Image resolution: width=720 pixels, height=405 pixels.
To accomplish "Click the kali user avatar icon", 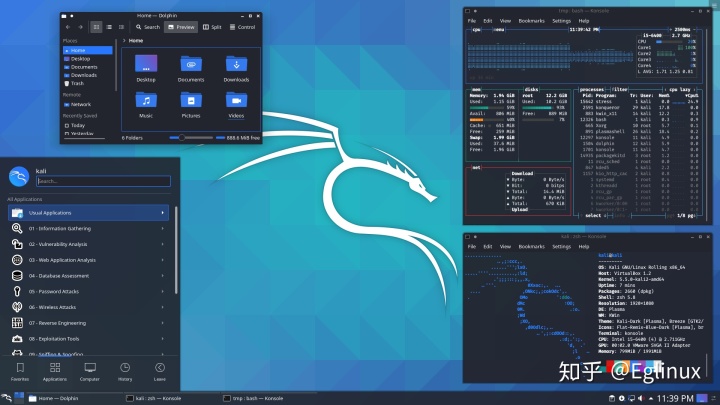I will tap(19, 177).
